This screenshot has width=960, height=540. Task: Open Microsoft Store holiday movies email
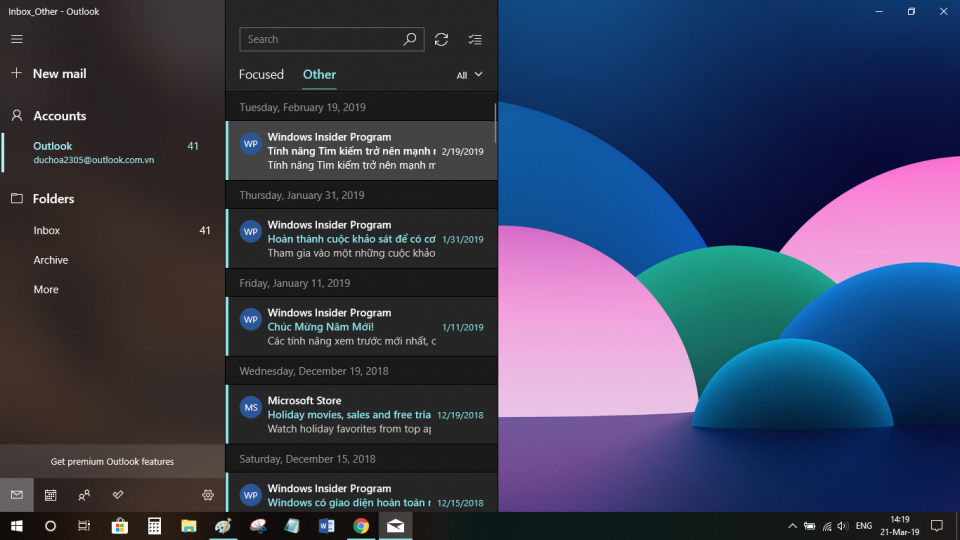point(362,414)
